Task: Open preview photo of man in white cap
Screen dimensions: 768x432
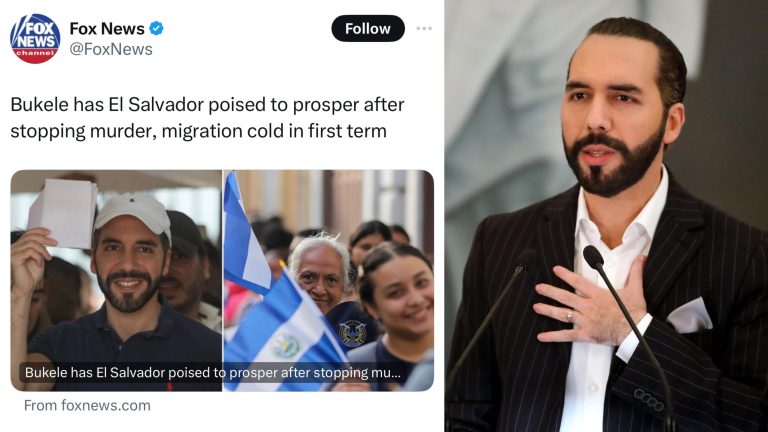Action: [x=116, y=280]
